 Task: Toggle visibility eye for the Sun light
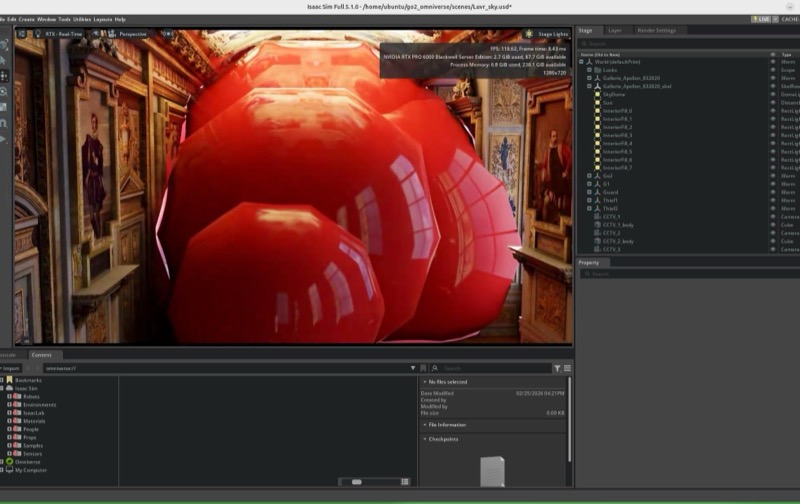pyautogui.click(x=772, y=103)
